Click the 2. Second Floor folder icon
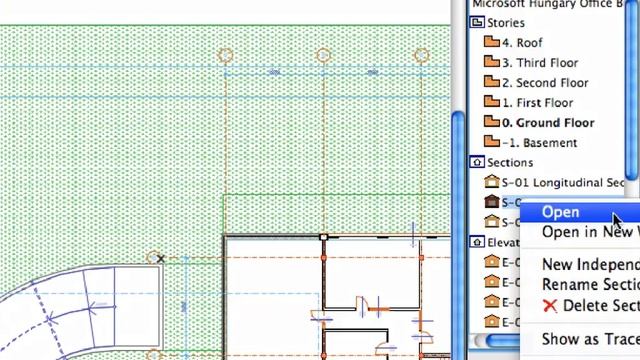 pos(492,82)
